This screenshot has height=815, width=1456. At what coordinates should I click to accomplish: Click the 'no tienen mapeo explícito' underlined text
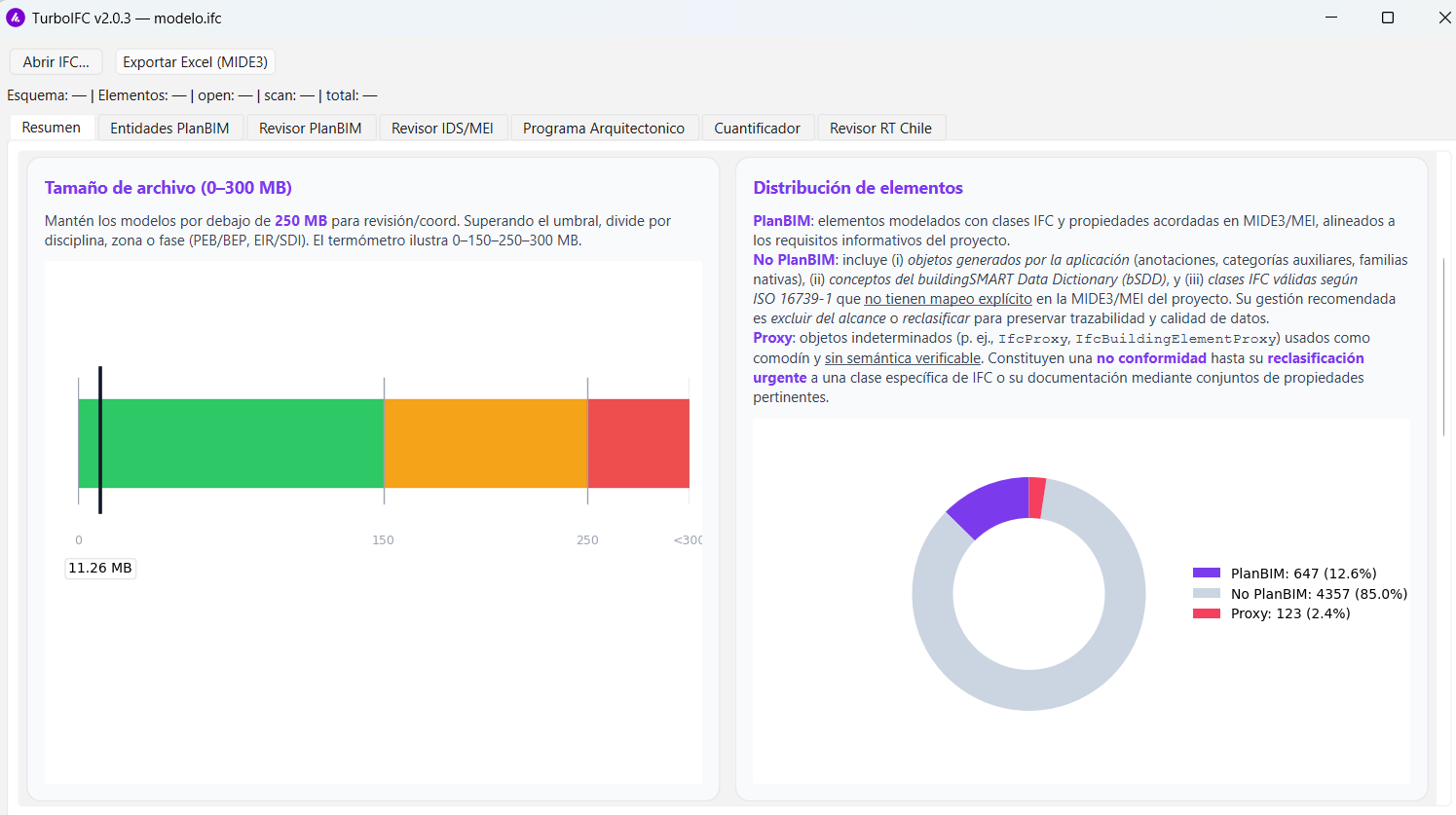(949, 299)
